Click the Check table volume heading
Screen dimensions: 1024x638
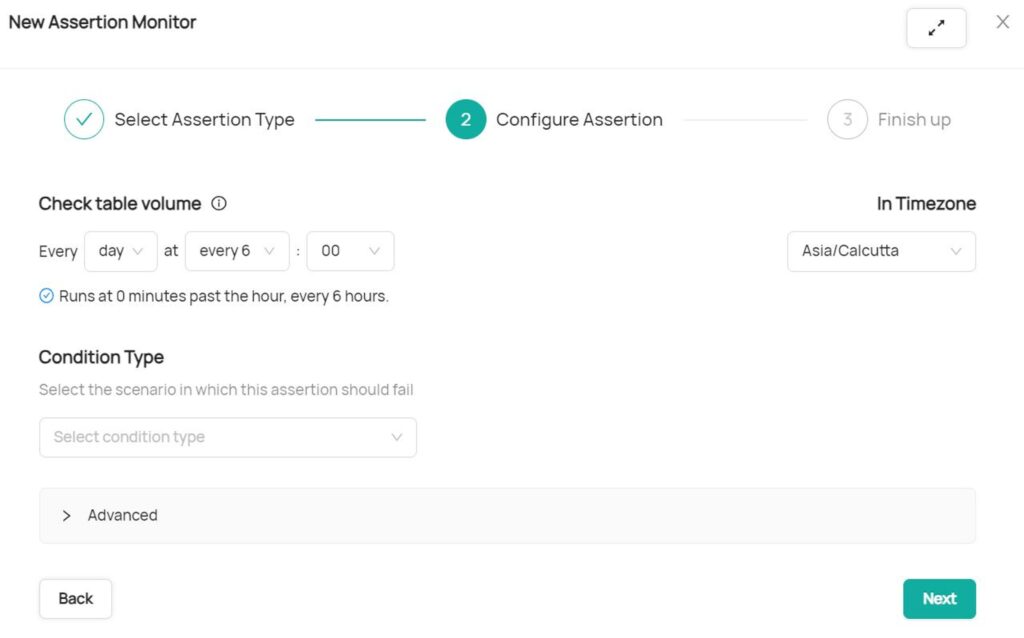(x=118, y=203)
